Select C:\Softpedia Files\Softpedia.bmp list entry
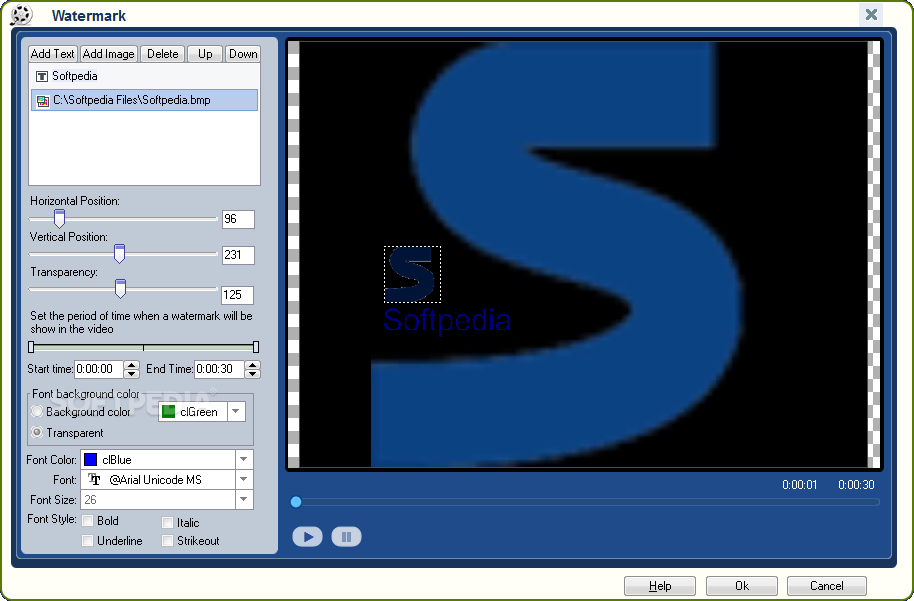Screen dimensions: 914x601 pos(144,100)
